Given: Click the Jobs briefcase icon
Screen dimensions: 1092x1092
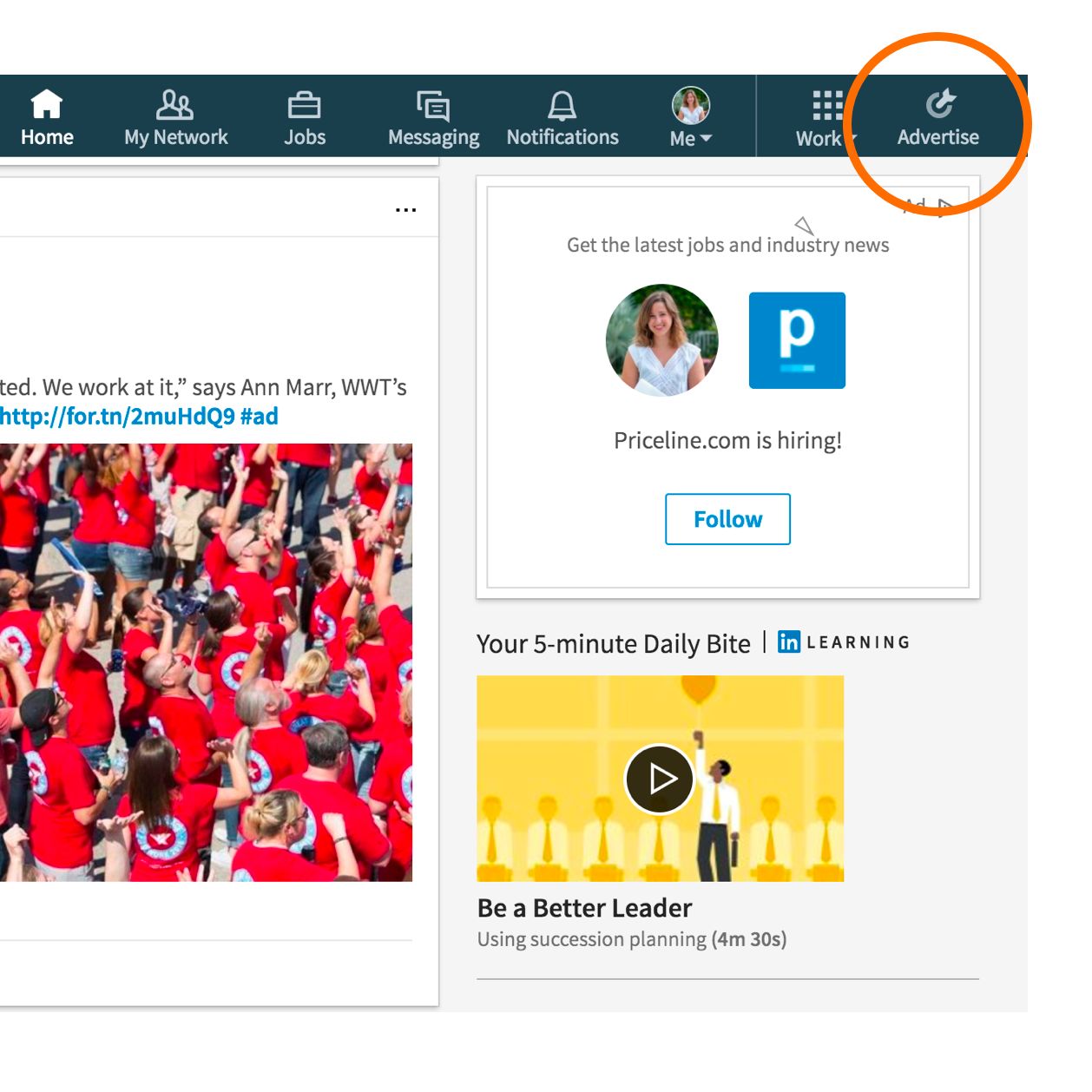Looking at the screenshot, I should point(304,106).
